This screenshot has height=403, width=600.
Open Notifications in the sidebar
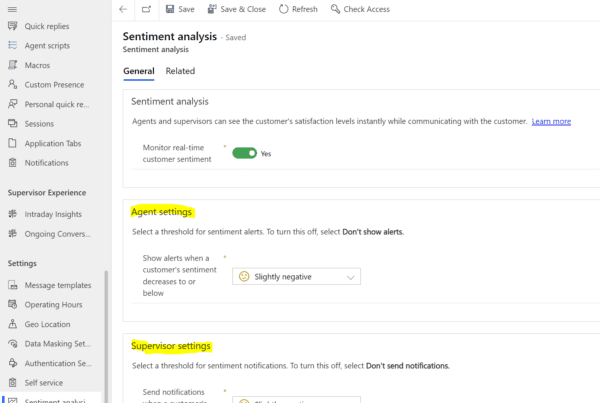(47, 162)
